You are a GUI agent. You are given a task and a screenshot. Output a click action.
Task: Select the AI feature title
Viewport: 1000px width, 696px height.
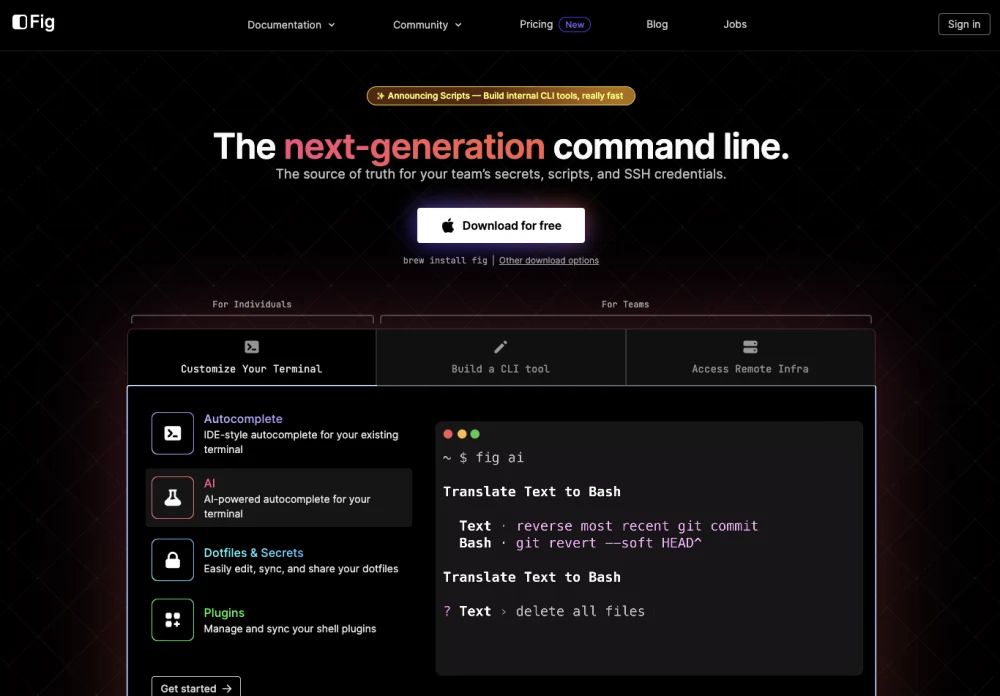point(209,484)
